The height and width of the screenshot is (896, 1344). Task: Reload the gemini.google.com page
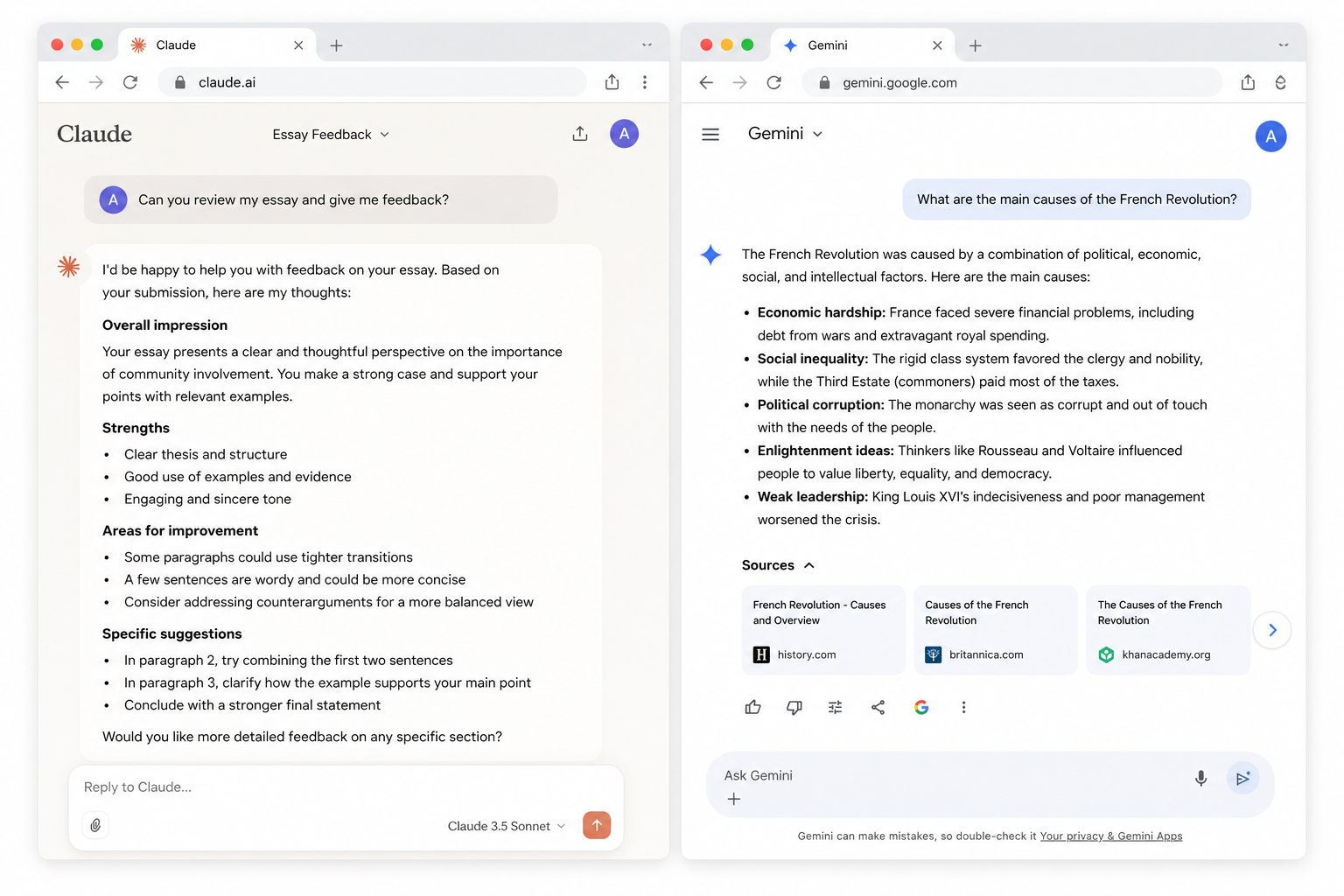point(774,82)
